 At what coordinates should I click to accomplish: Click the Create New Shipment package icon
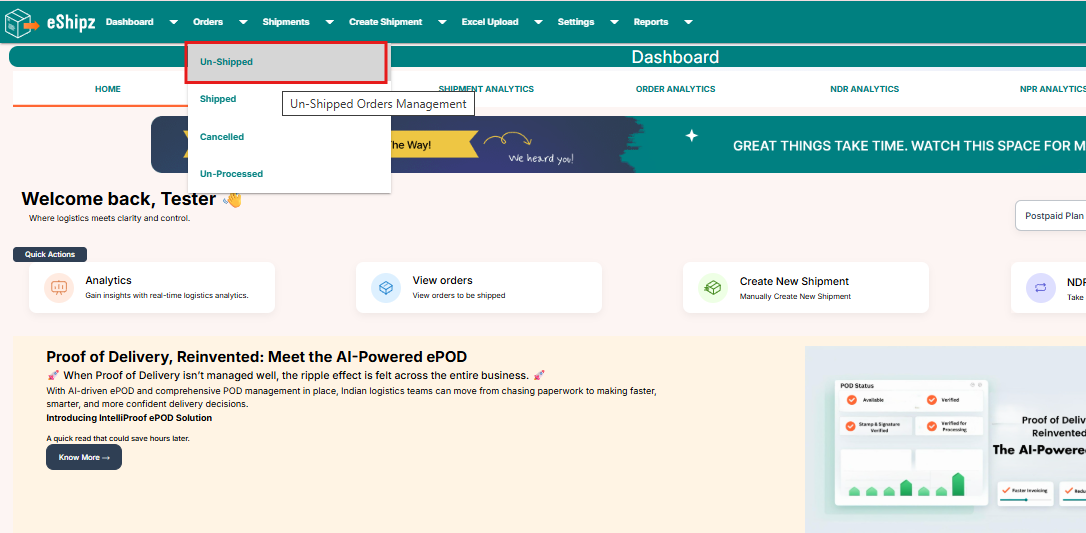[x=713, y=287]
